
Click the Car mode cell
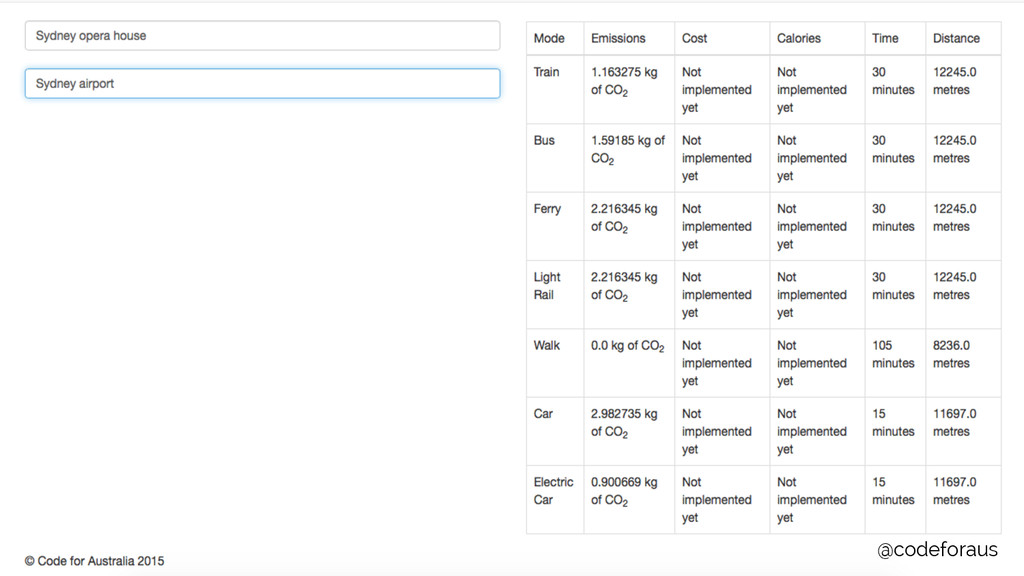coord(543,414)
